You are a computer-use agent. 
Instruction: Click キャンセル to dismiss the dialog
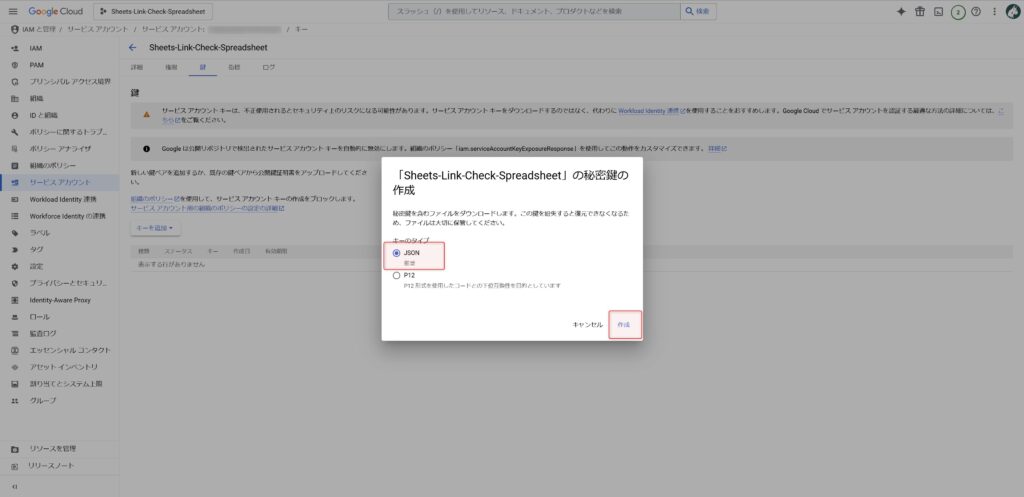pyautogui.click(x=587, y=325)
